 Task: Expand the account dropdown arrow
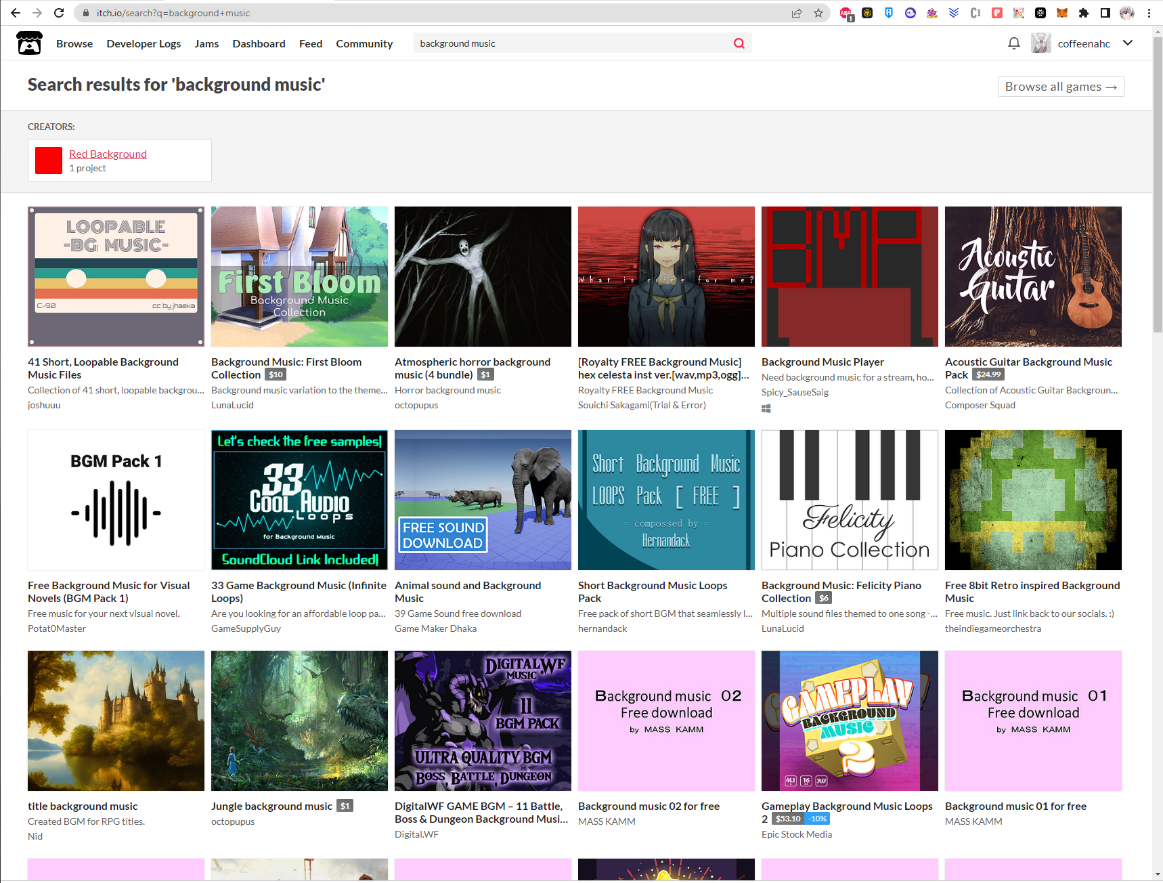click(x=1127, y=43)
